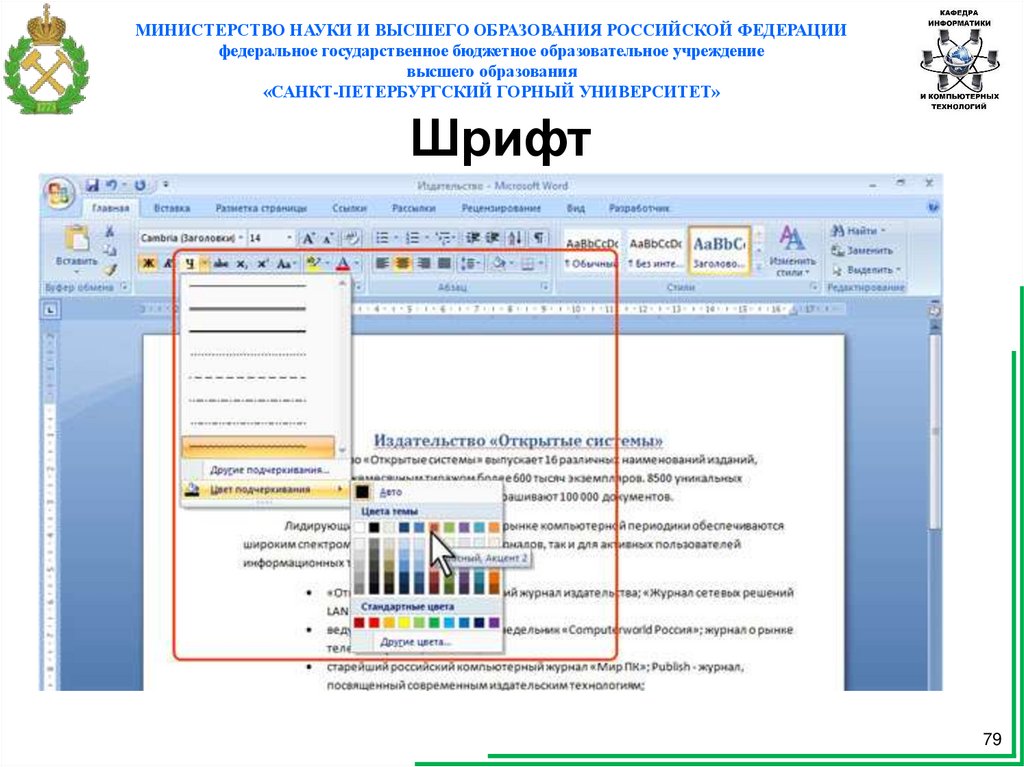
Task: Click the format painter brush icon
Action: 110,269
